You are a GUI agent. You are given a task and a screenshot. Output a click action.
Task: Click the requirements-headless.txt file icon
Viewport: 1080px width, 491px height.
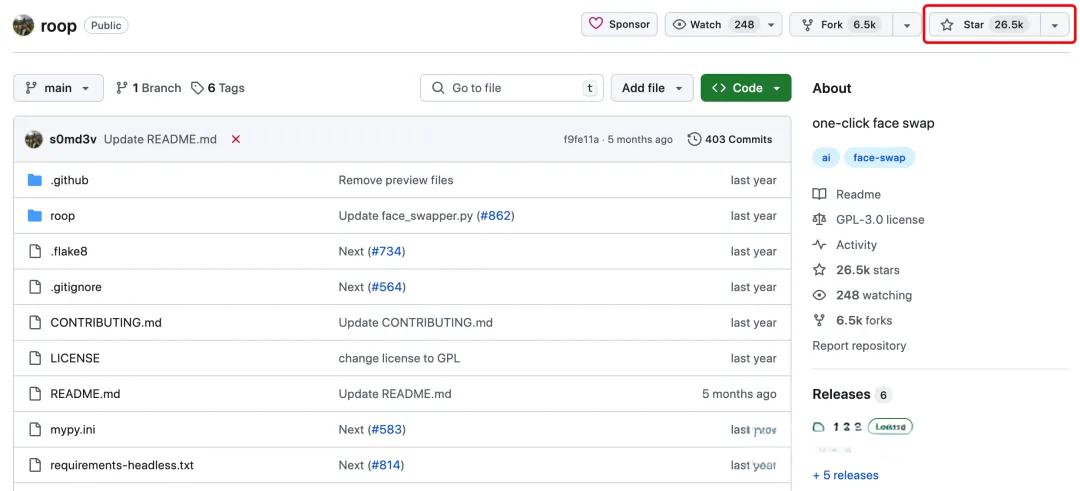tap(35, 466)
